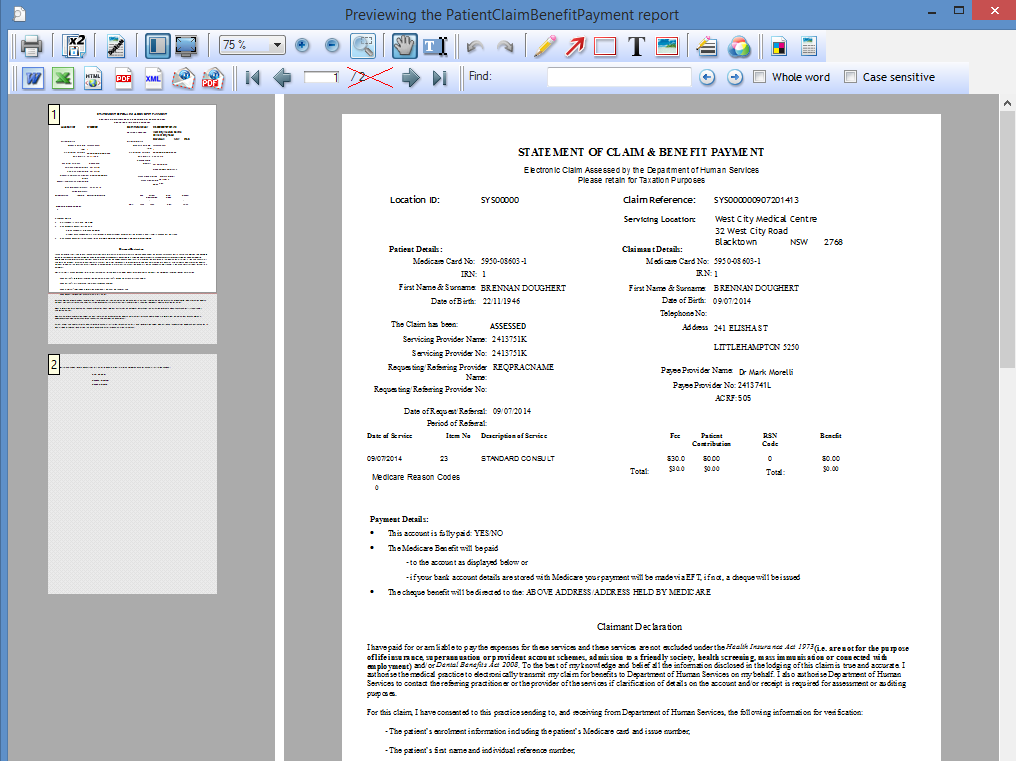Click the find previous arrow button
Viewport: 1016px width, 761px height.
click(707, 77)
